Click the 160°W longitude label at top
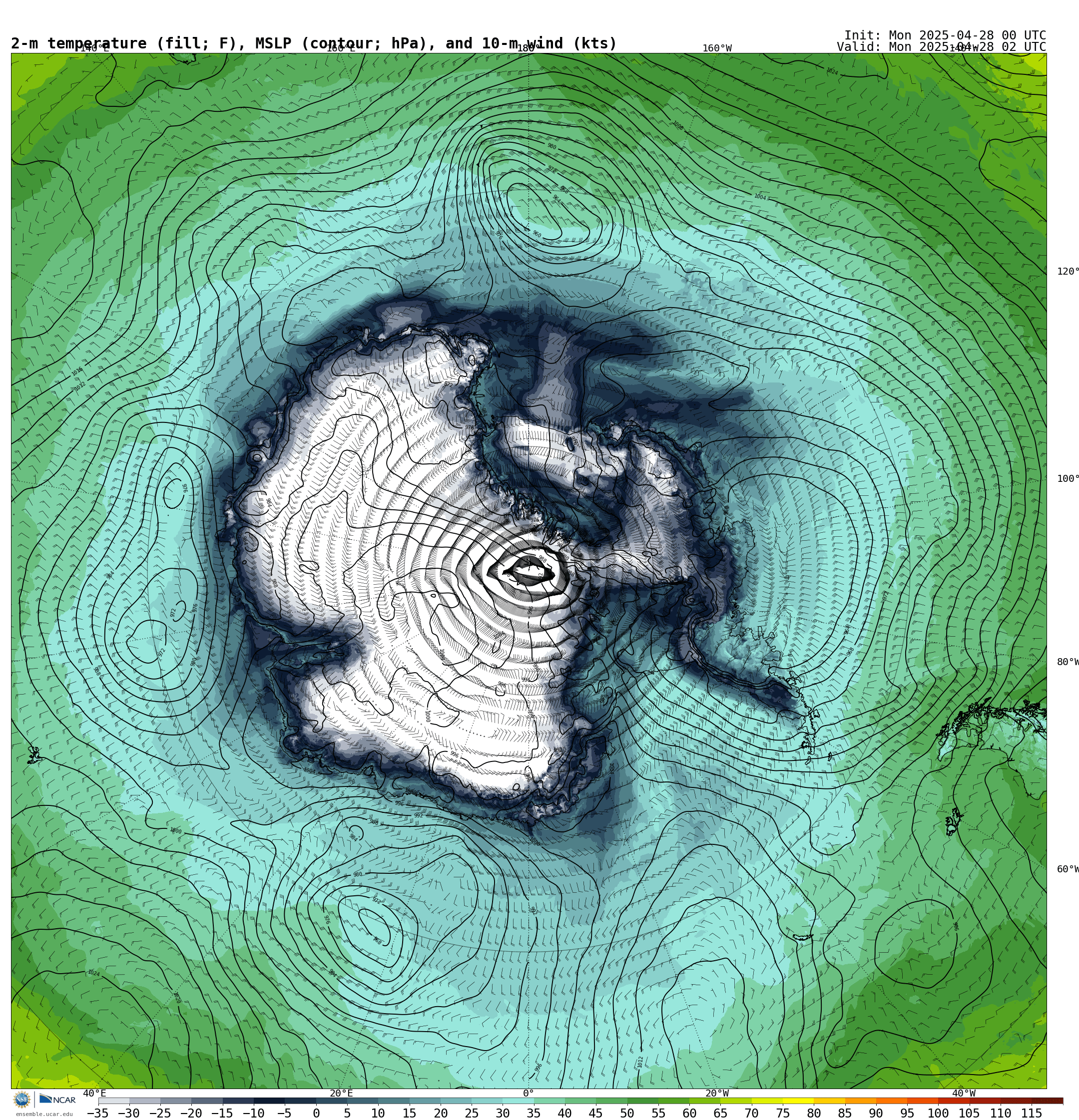Image resolution: width=1079 pixels, height=1120 pixels. pos(717,48)
